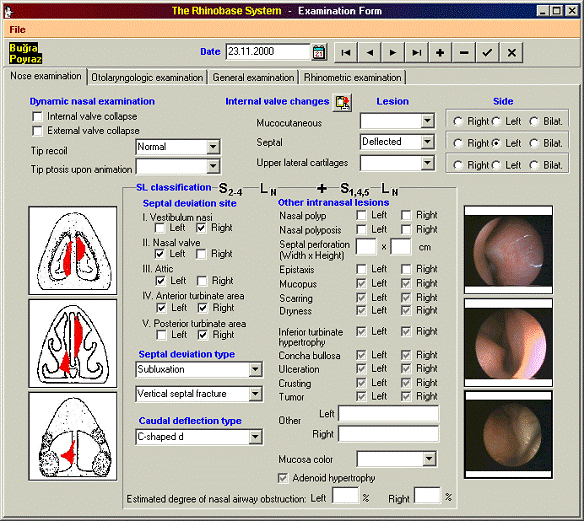Open the calendar date picker icon

[x=319, y=52]
